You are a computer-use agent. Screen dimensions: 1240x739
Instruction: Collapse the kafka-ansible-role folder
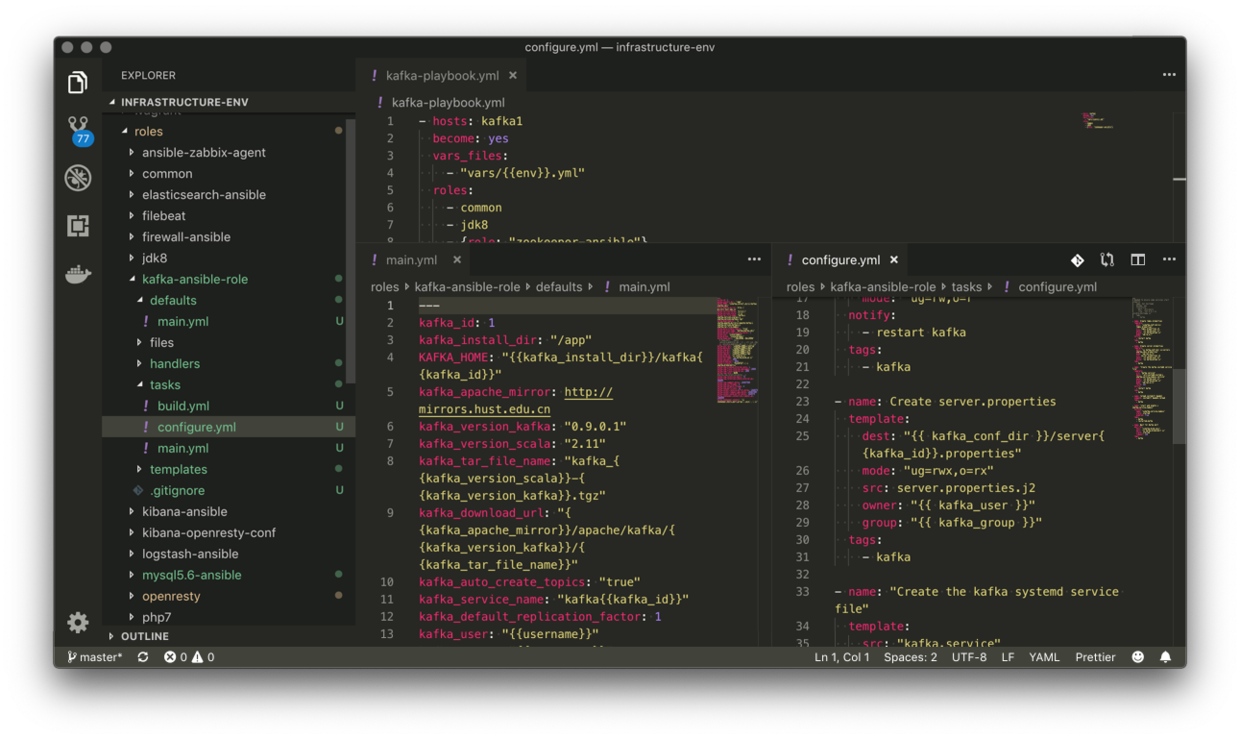coord(194,279)
